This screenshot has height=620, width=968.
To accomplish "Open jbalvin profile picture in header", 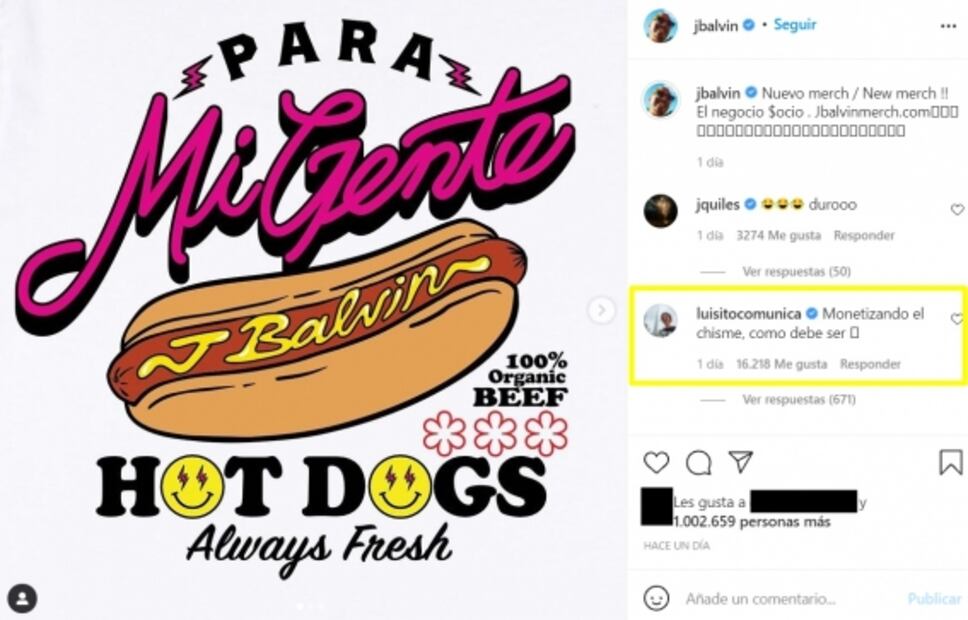I will point(661,26).
